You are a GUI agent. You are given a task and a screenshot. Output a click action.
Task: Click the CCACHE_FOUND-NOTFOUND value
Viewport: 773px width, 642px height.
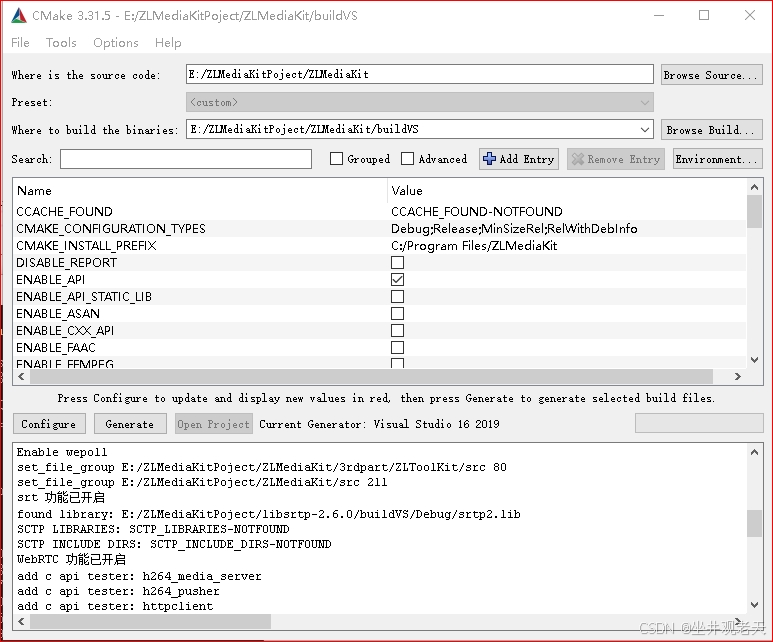point(477,212)
